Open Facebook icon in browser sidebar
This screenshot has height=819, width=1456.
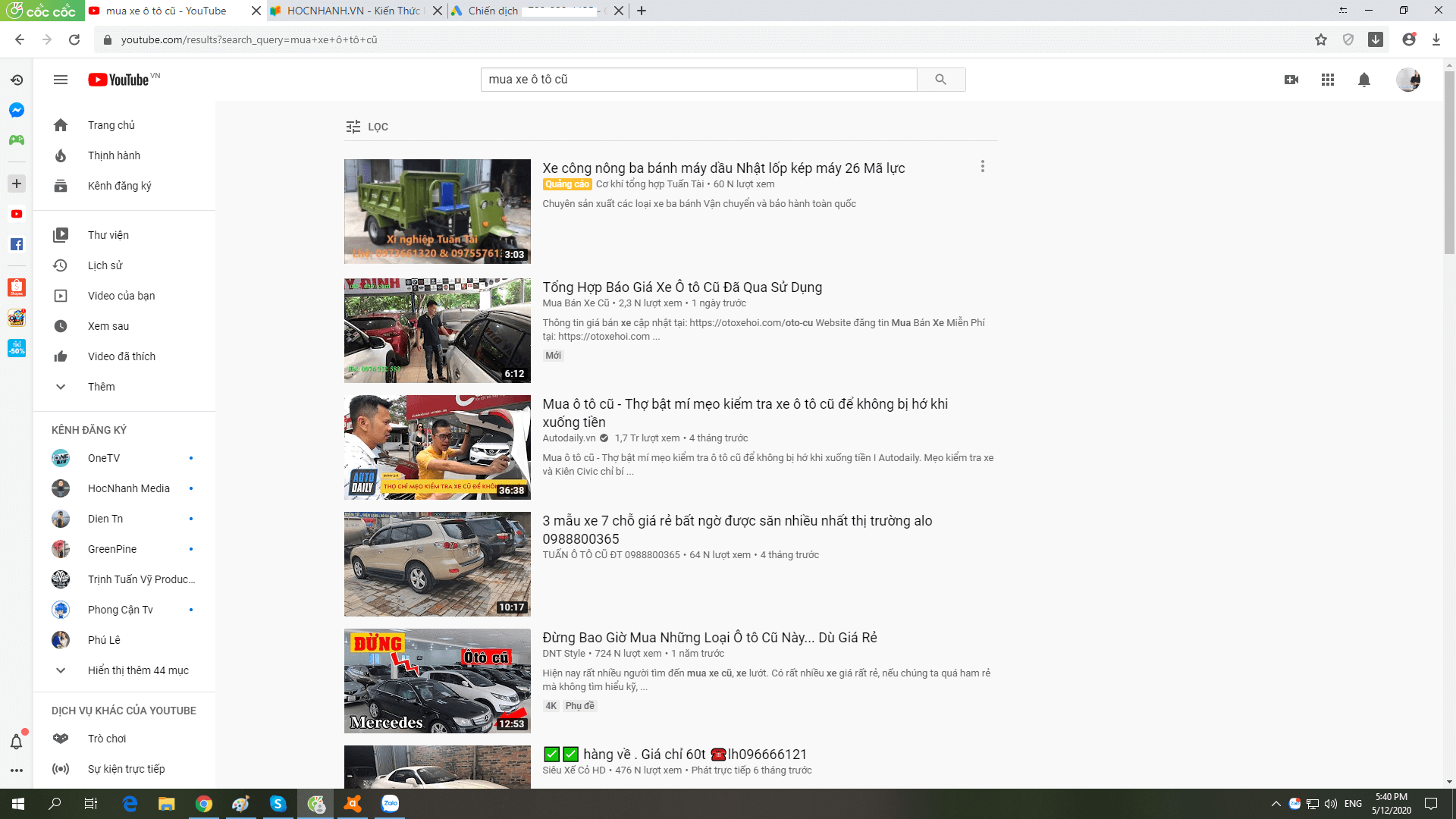click(x=17, y=244)
